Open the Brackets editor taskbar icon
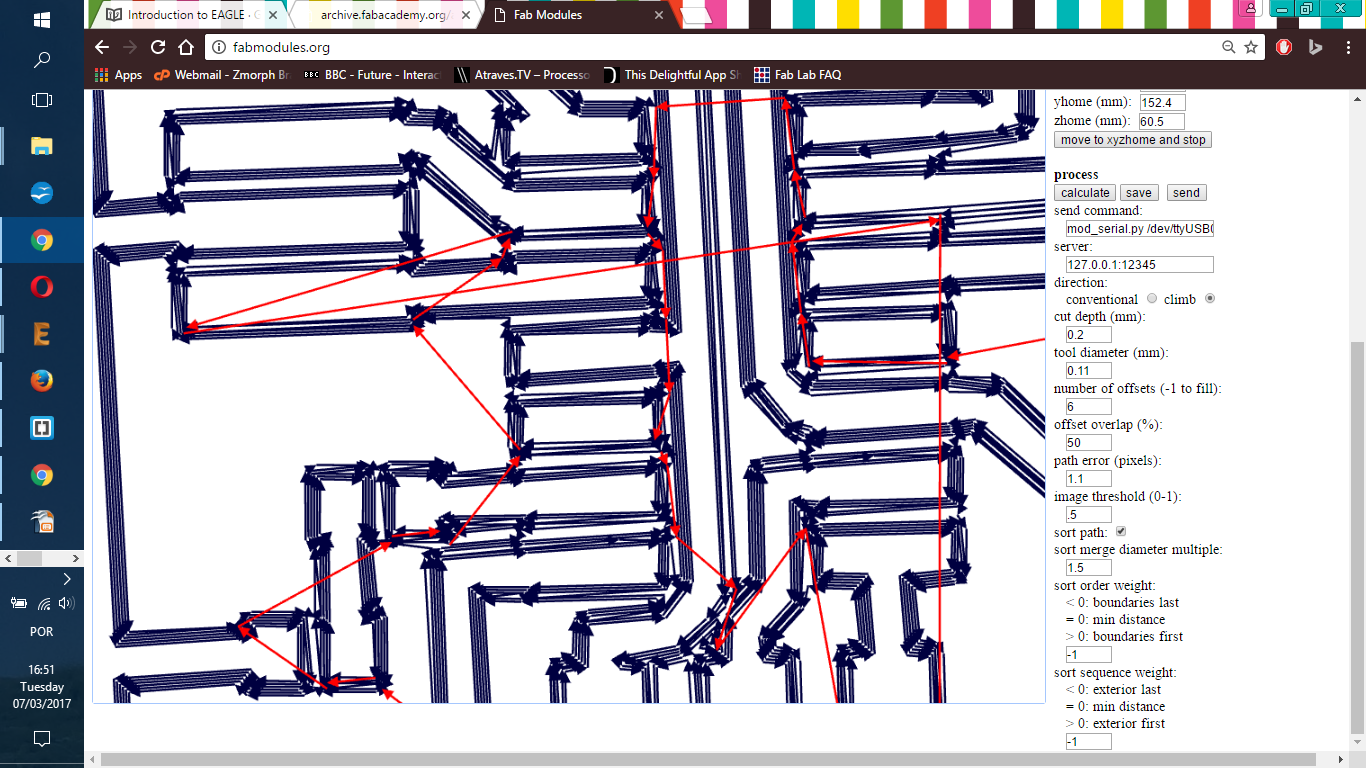 pos(42,428)
